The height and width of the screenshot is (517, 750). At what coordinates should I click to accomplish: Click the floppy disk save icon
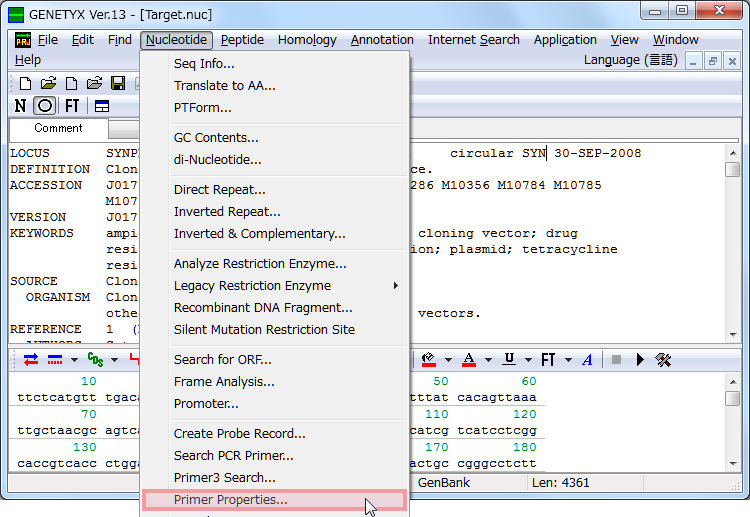[x=118, y=84]
